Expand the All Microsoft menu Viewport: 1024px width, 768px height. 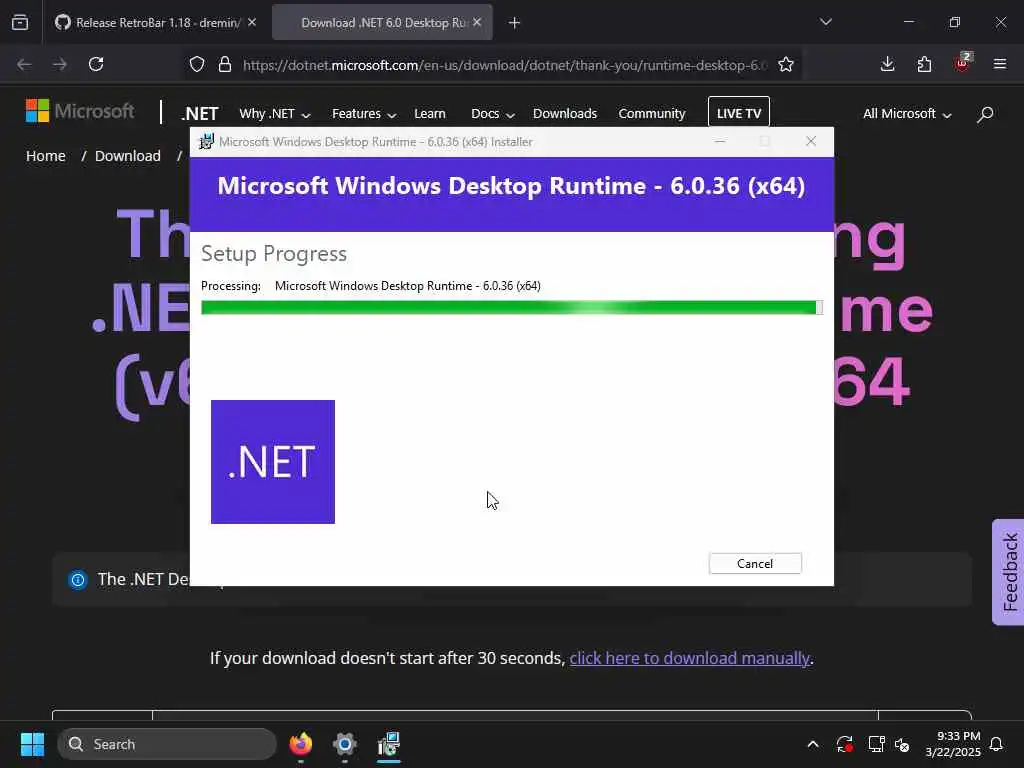(907, 114)
